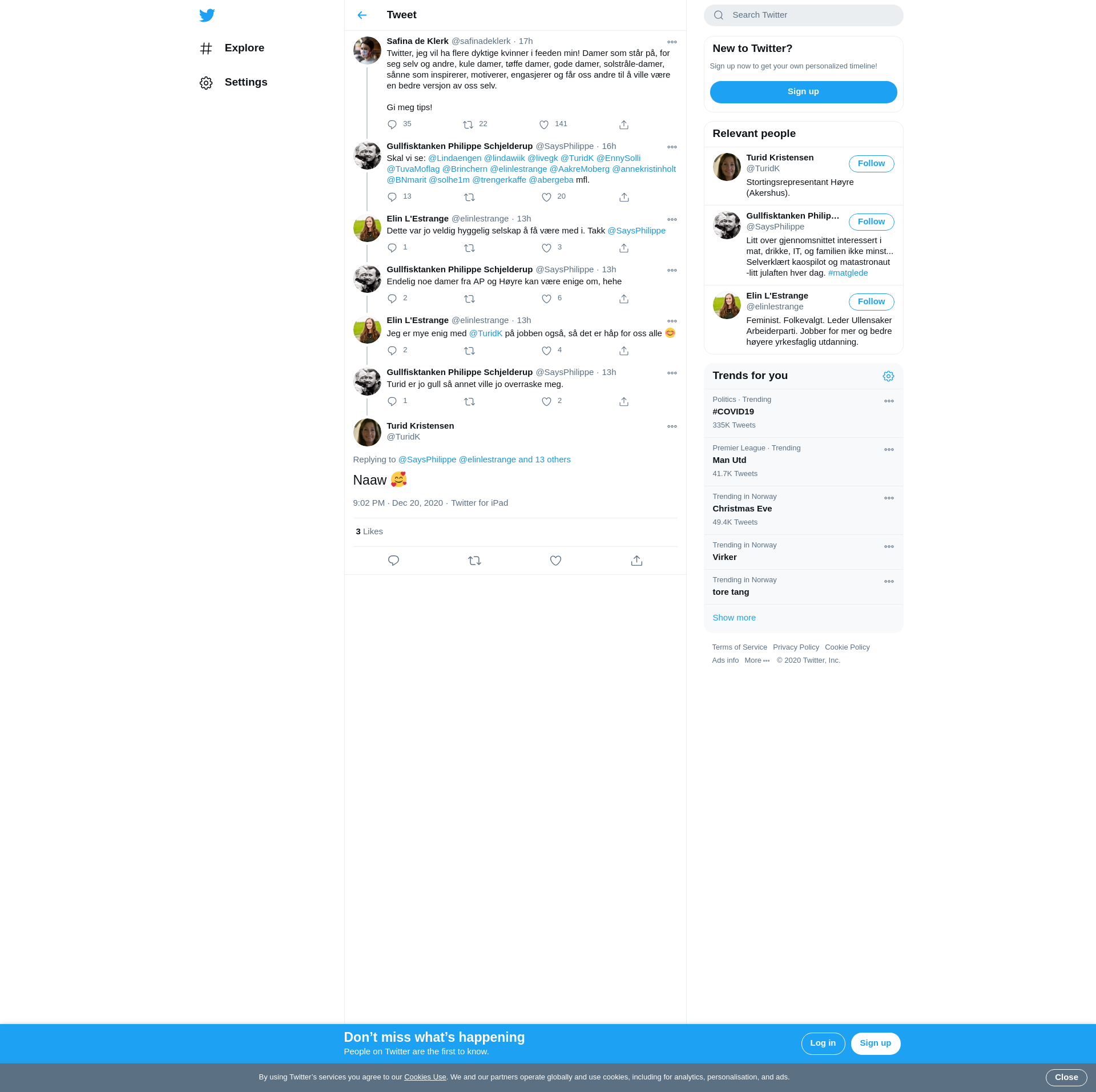
Task: Open Terms of Service link
Action: click(x=739, y=647)
